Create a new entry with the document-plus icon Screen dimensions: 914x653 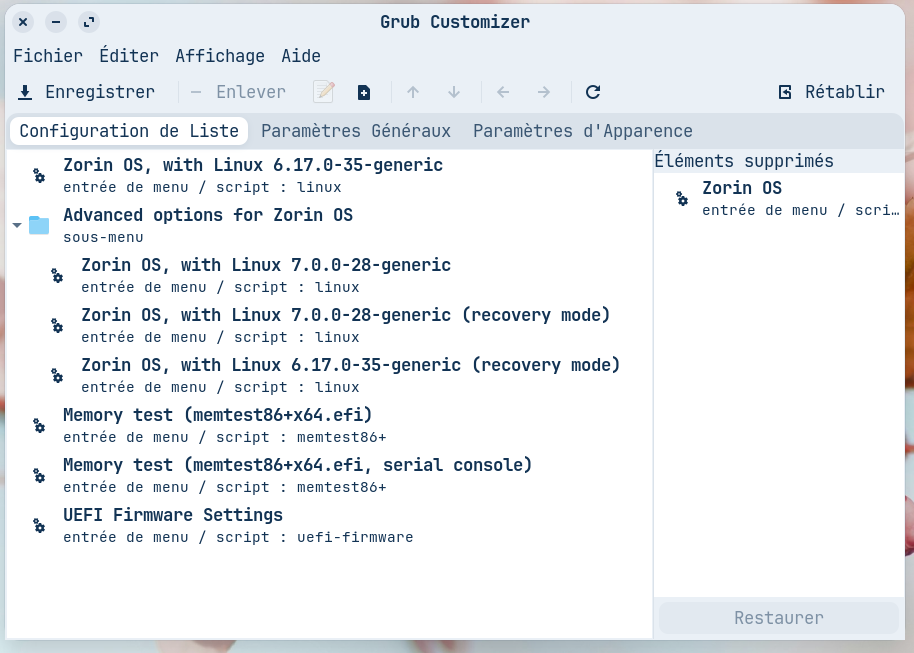364,92
